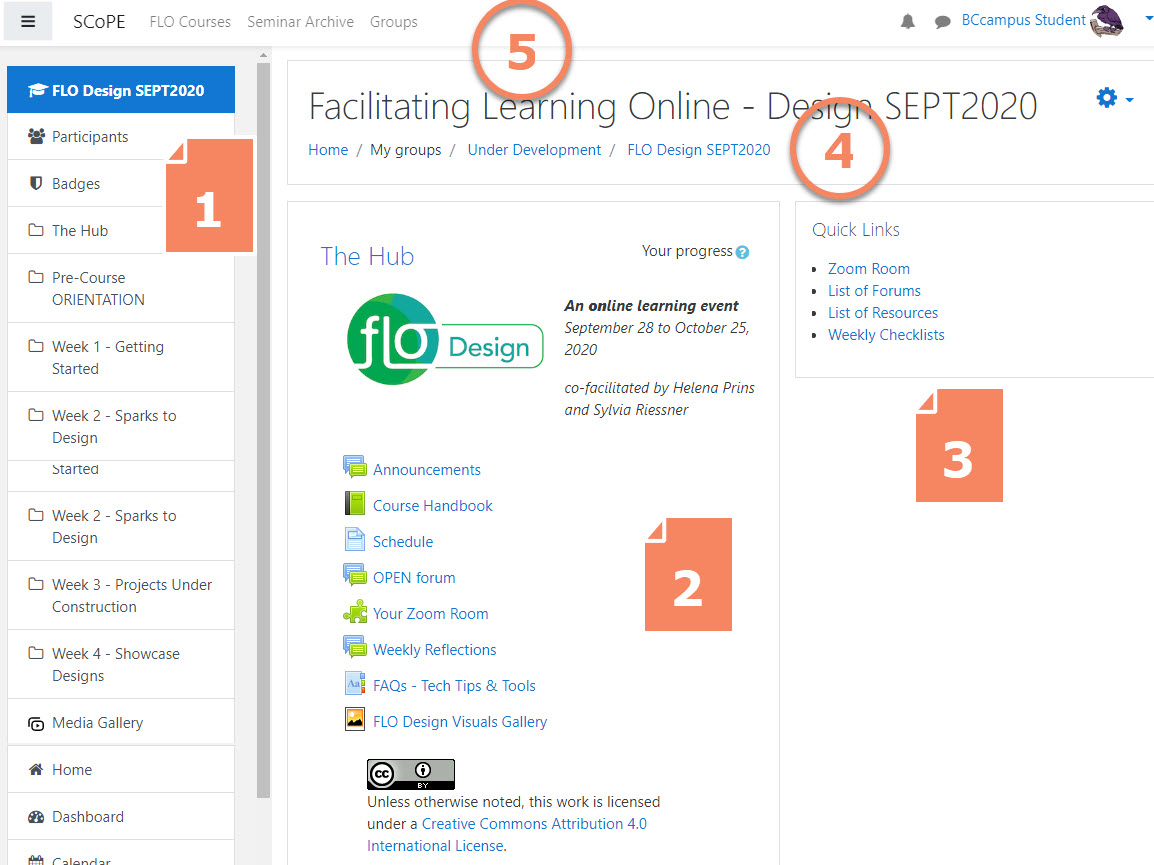Click the Your progress help icon

point(742,253)
